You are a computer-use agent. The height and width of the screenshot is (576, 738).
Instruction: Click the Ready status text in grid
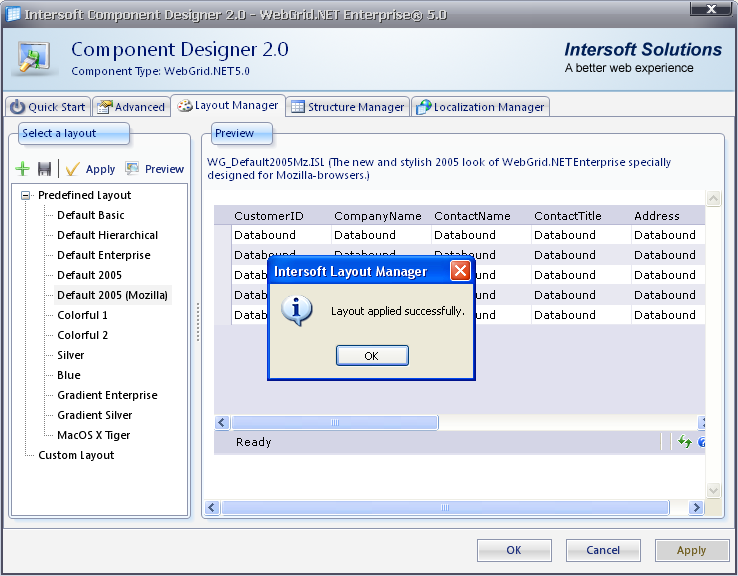pyautogui.click(x=254, y=442)
